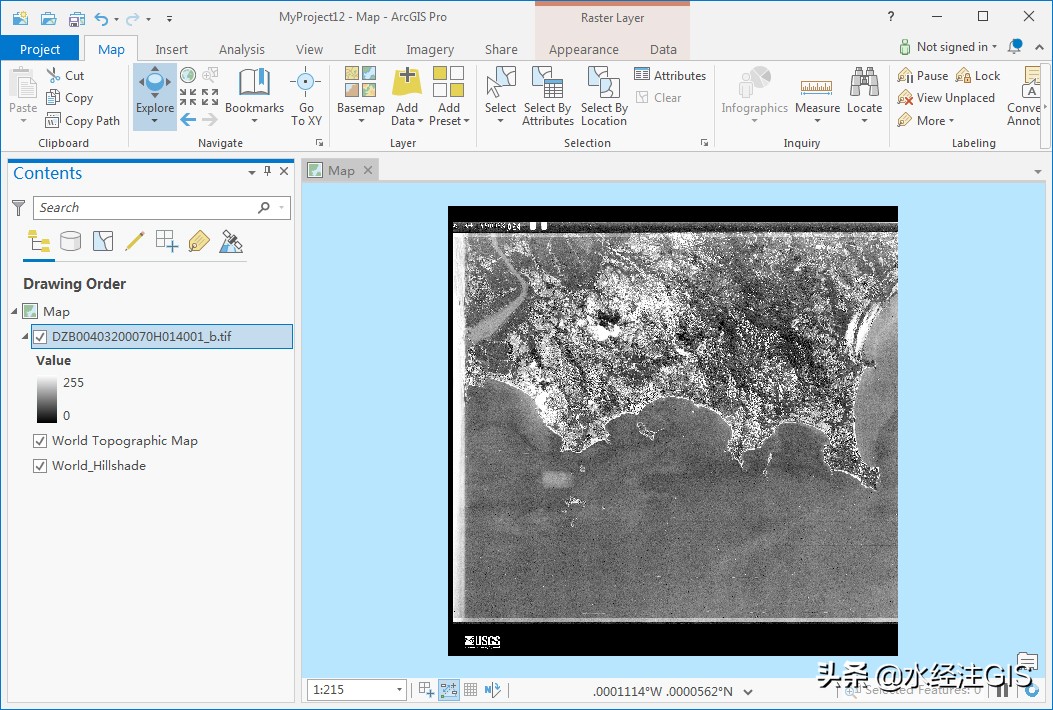Screen dimensions: 1053x710
Task: Open the Attributes pane button
Action: tap(670, 75)
